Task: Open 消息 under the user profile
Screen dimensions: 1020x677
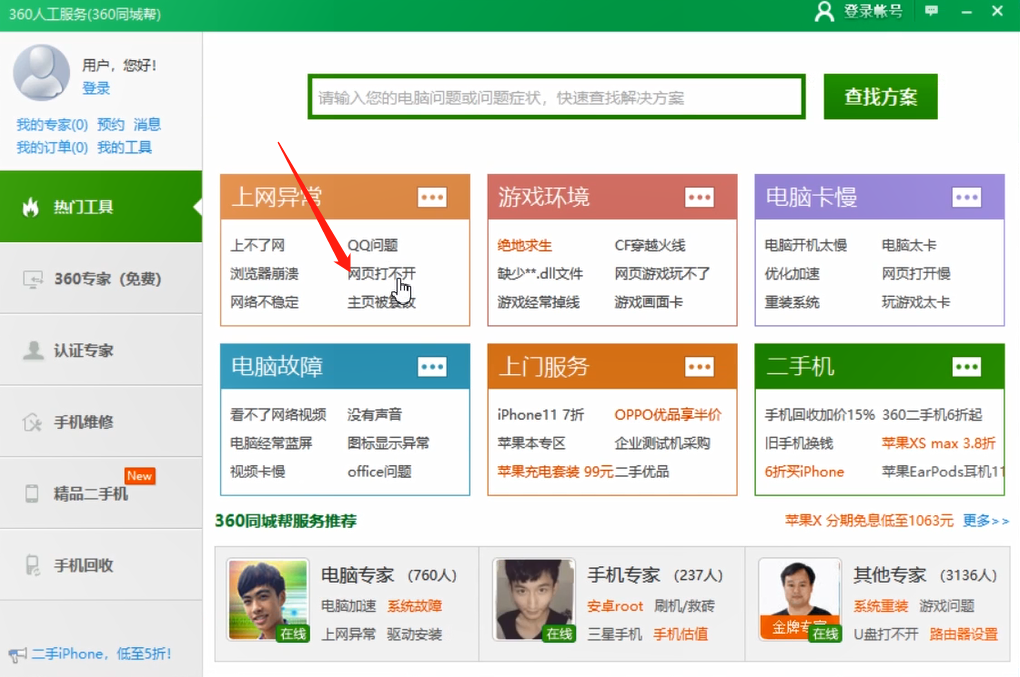Action: pyautogui.click(x=146, y=124)
